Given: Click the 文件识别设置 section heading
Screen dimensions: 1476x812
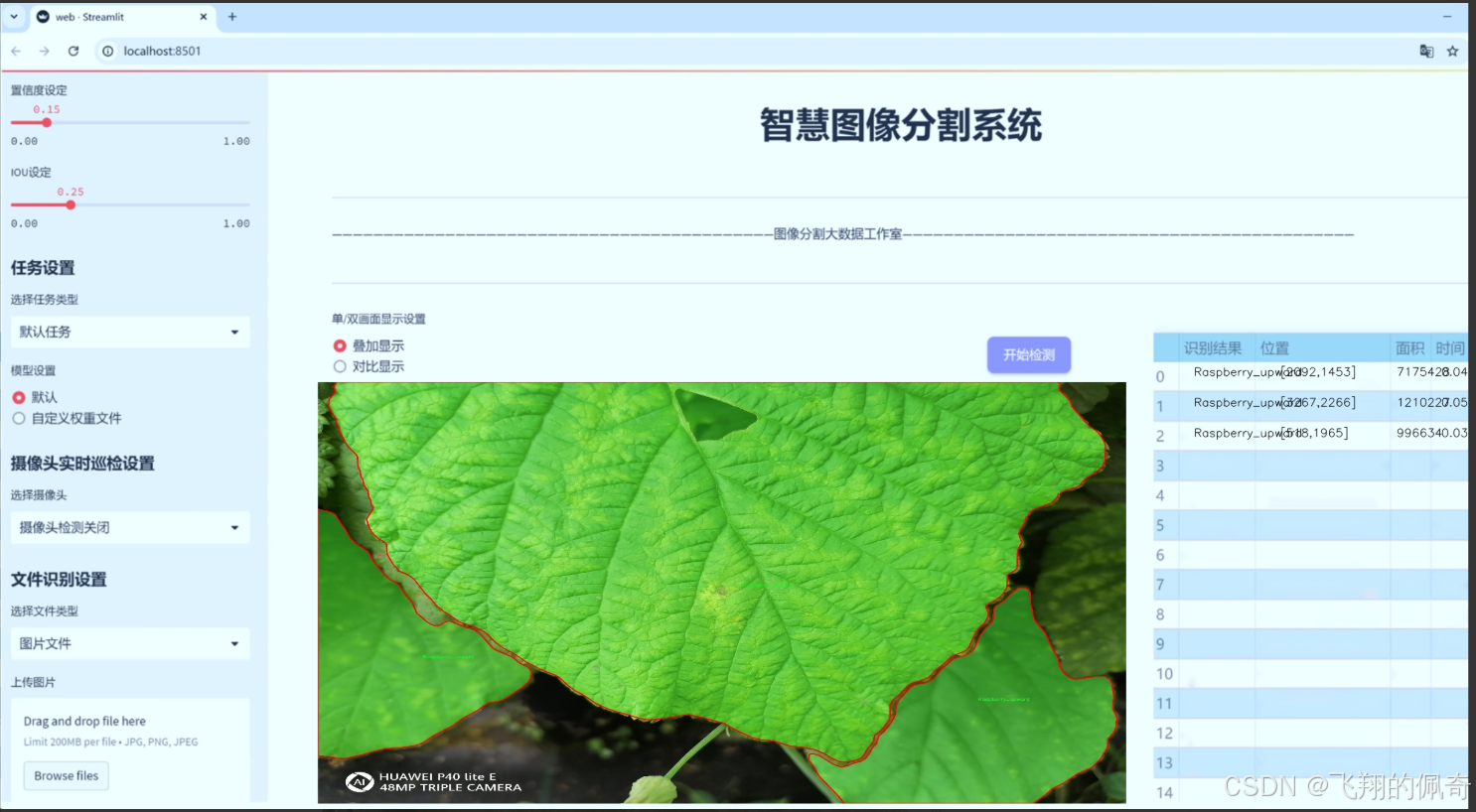Looking at the screenshot, I should [x=59, y=580].
